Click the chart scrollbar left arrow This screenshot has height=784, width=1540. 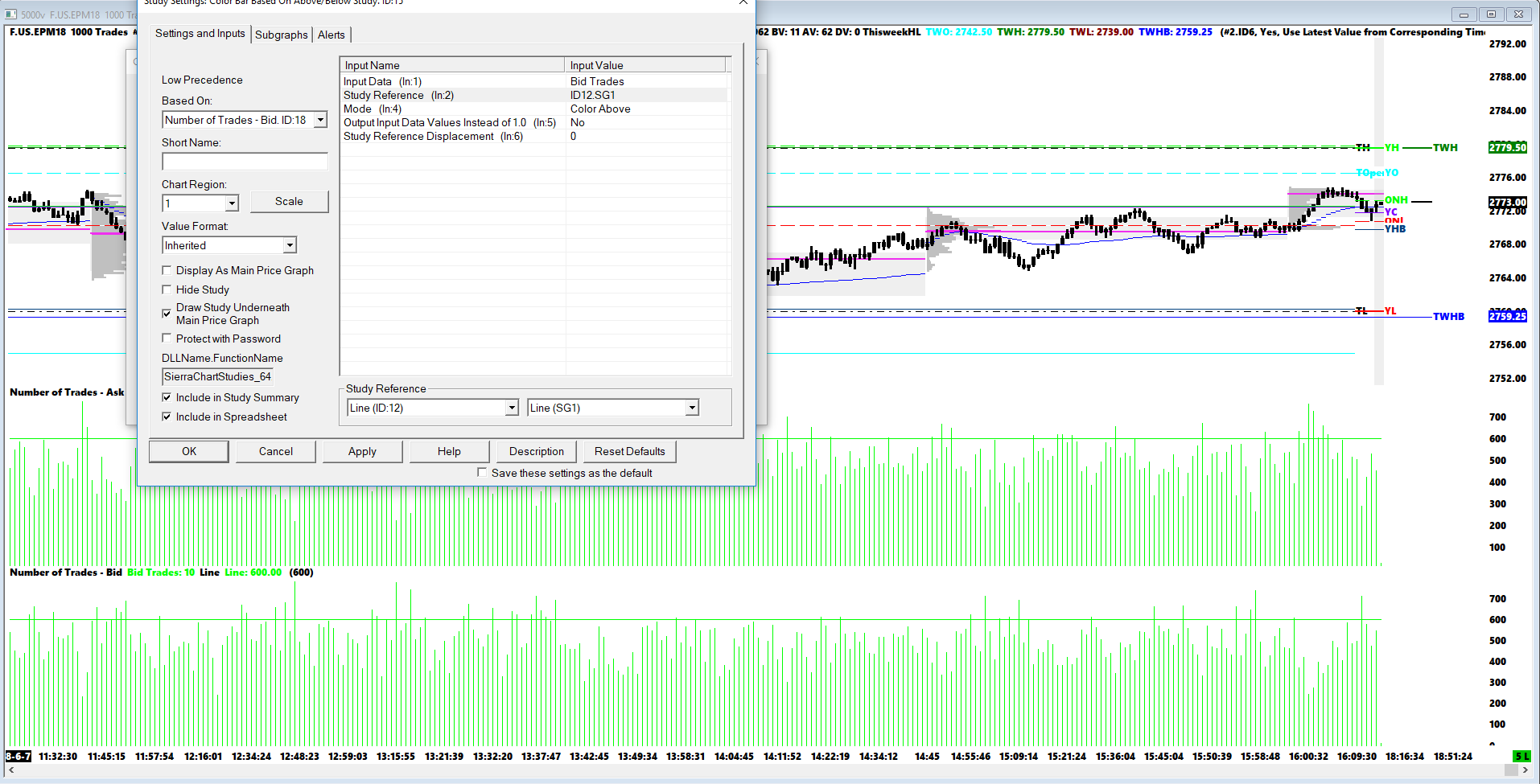click(x=10, y=770)
